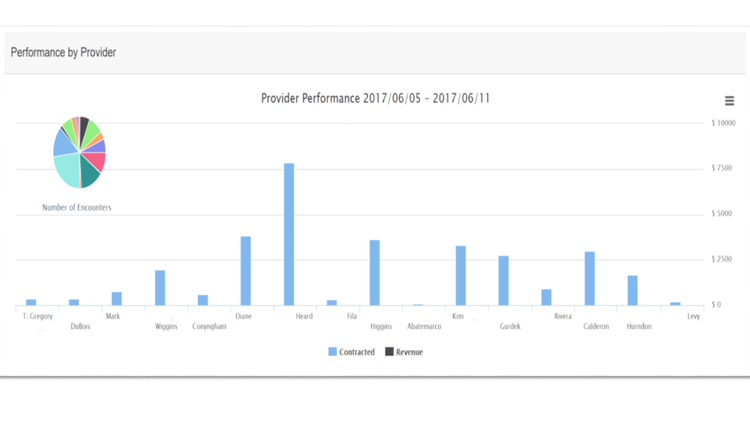Click the Provider Performance chart title

[x=375, y=98]
